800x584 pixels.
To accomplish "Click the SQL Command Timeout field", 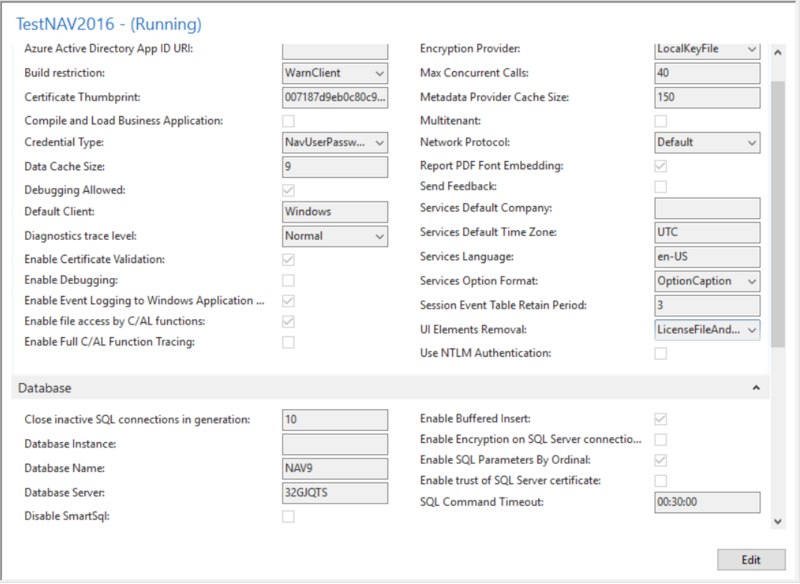I will 707,502.
